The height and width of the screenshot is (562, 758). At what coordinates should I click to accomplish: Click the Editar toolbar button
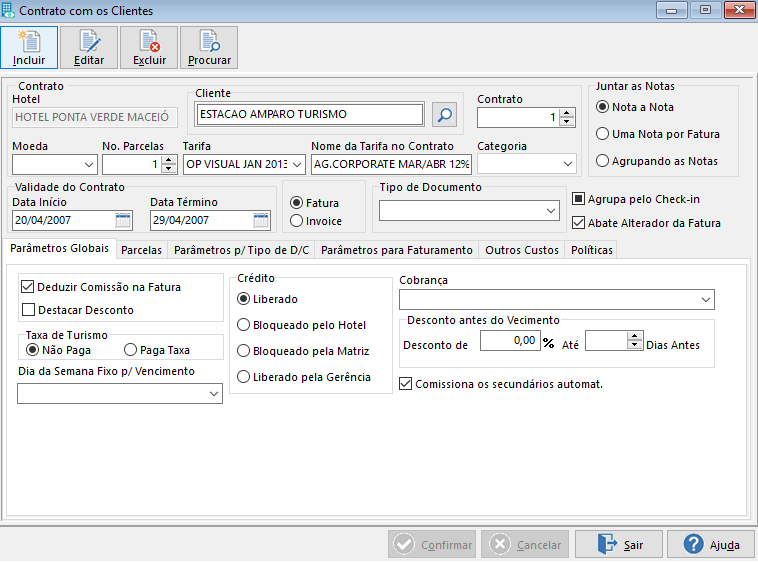pos(89,47)
